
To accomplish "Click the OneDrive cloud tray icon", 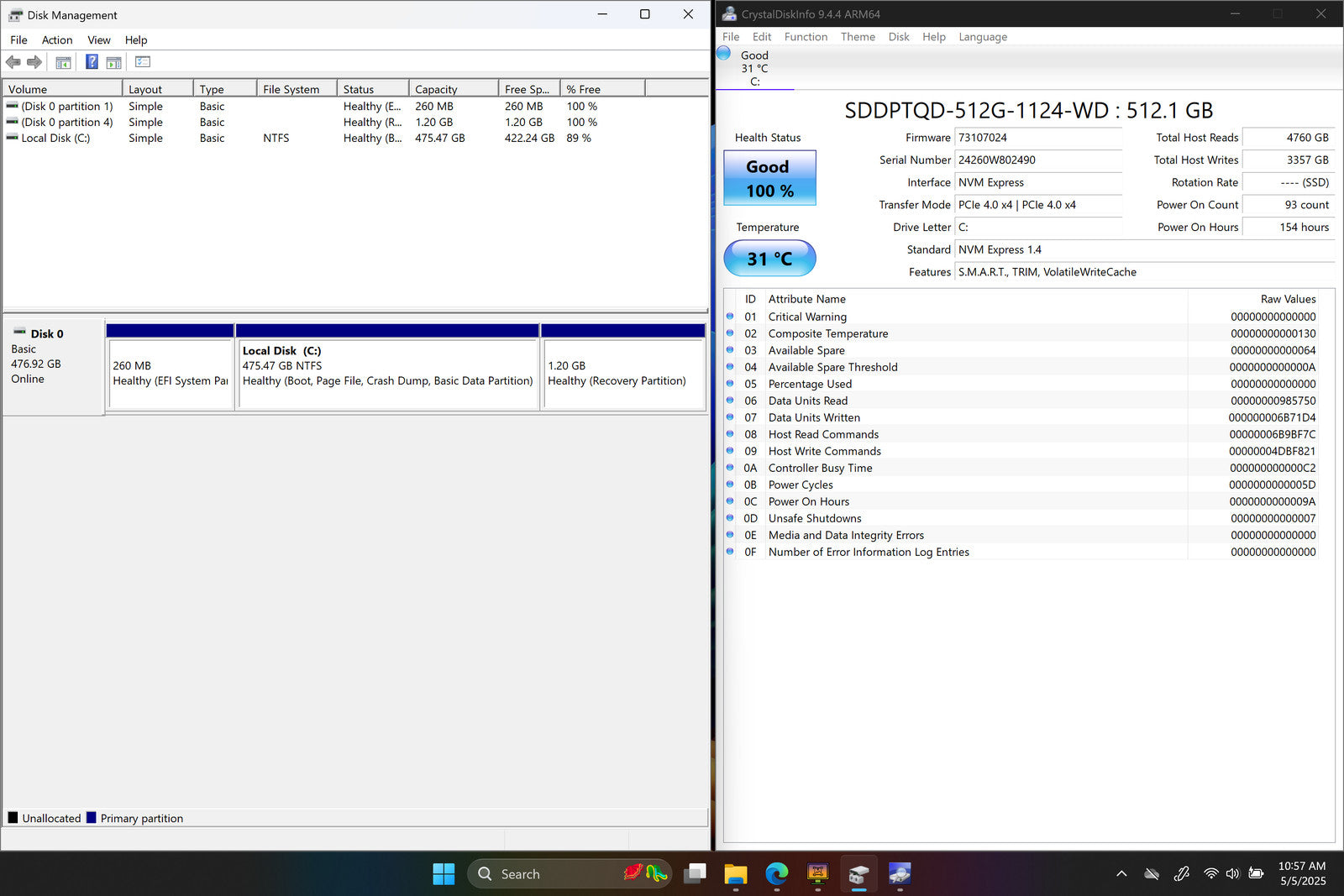I will click(1152, 874).
